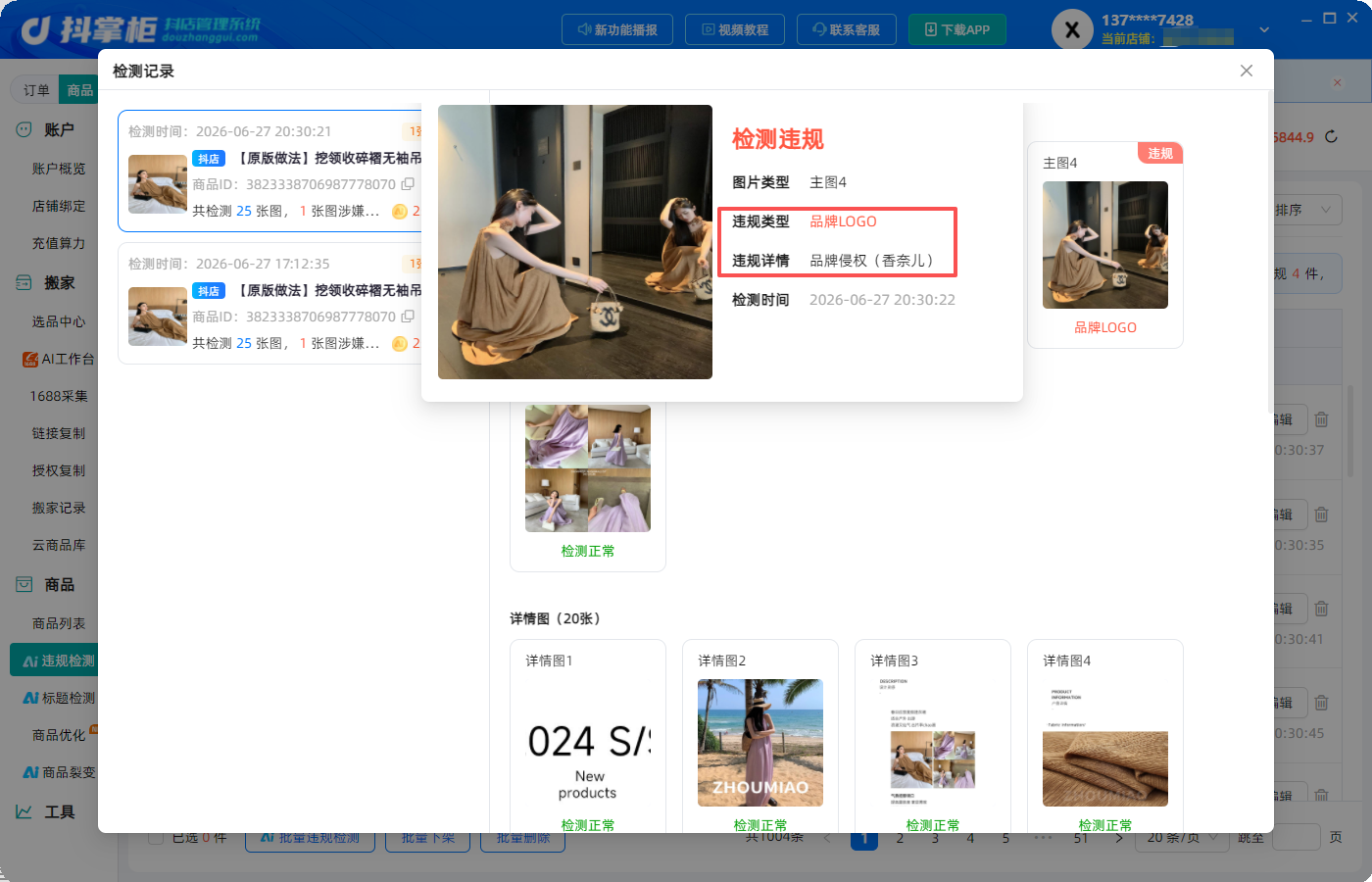
Task: Open 详情图1 New products thumbnail
Action: click(x=588, y=743)
